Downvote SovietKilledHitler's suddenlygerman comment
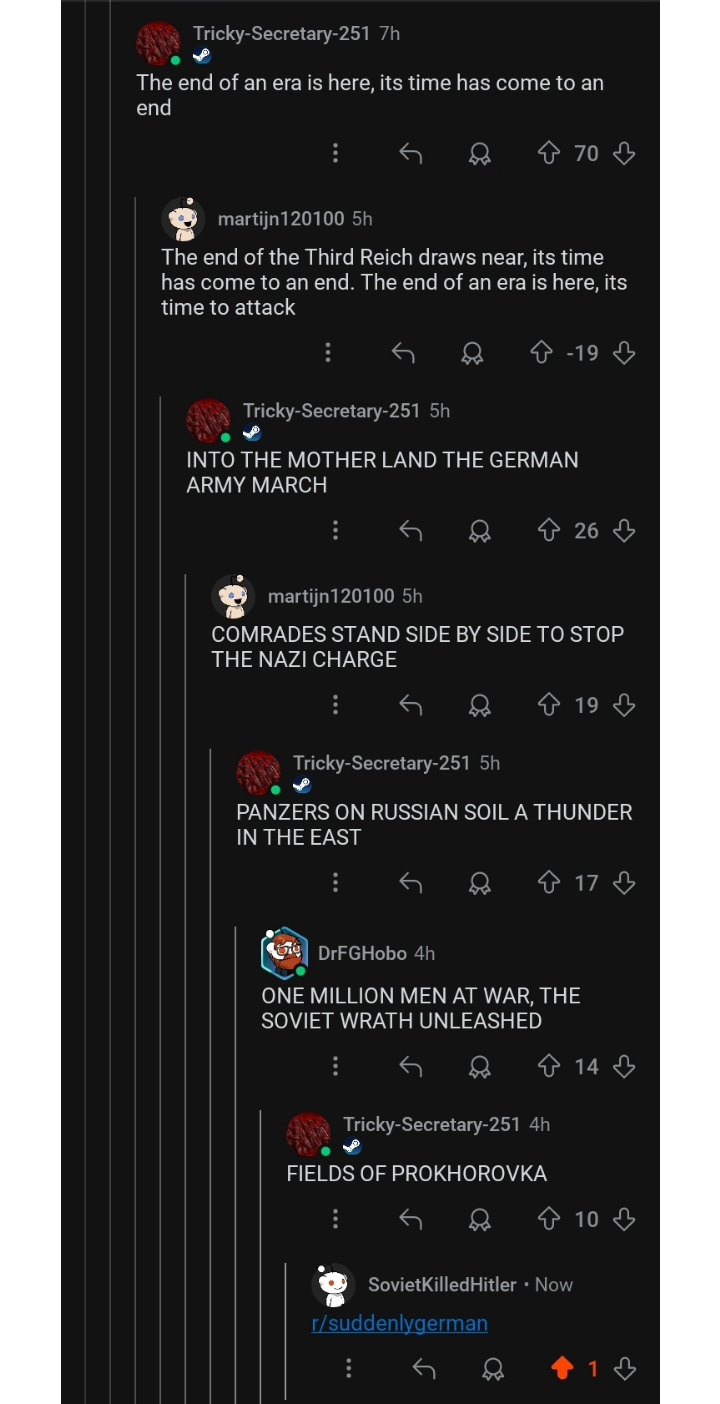The width and height of the screenshot is (720, 1404). pos(624,1368)
